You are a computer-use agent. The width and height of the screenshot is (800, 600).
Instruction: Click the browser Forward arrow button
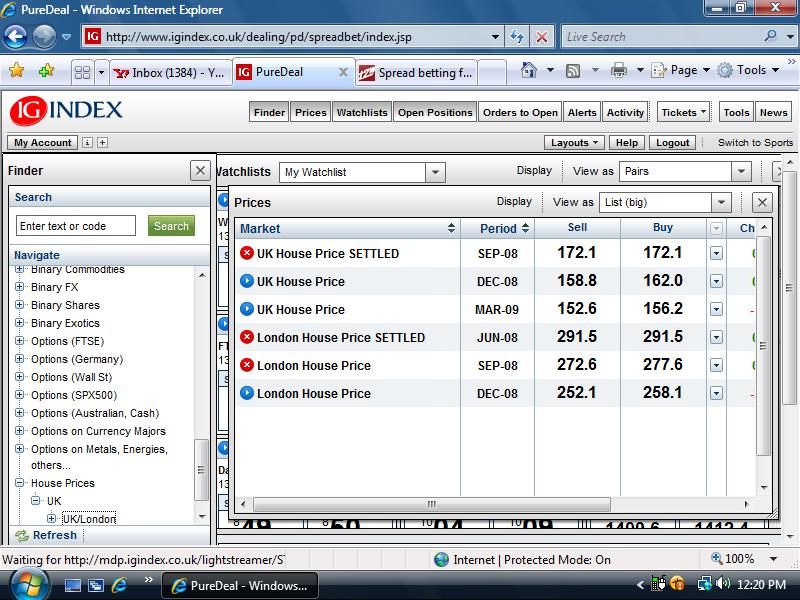click(44, 37)
